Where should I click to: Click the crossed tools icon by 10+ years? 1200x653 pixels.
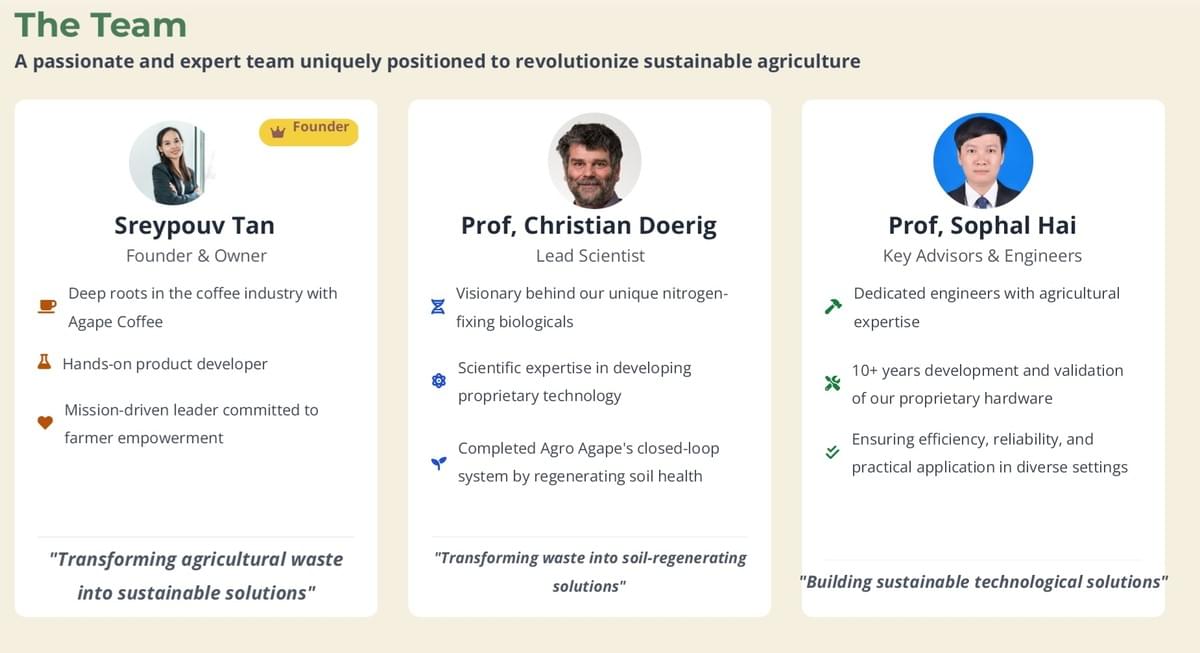pyautogui.click(x=832, y=383)
